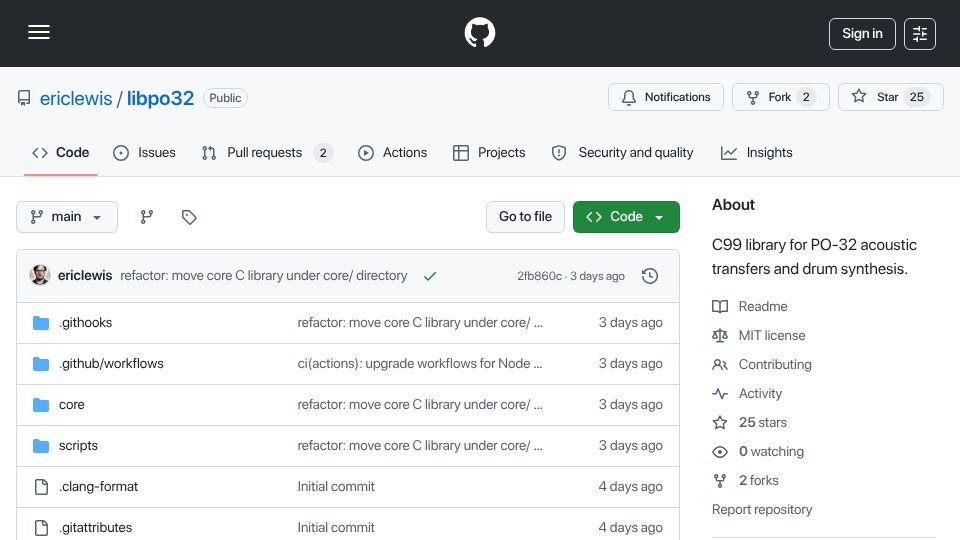
Task: Click the scripts folder icon
Action: (x=41, y=446)
